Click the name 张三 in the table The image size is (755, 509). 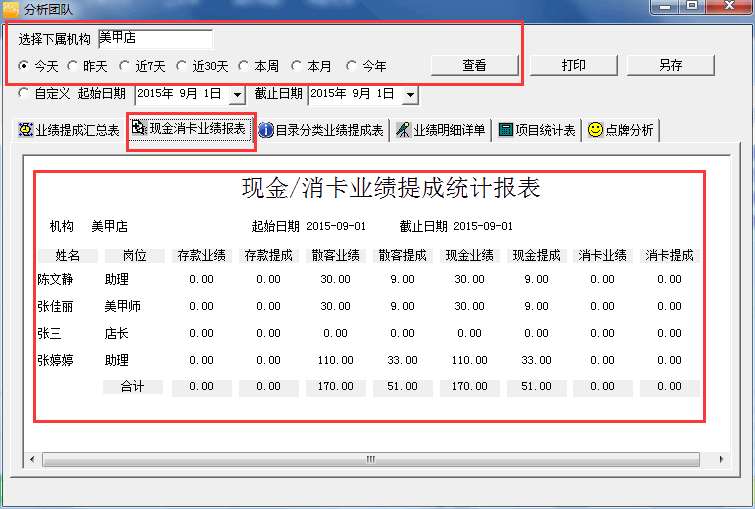coord(49,333)
